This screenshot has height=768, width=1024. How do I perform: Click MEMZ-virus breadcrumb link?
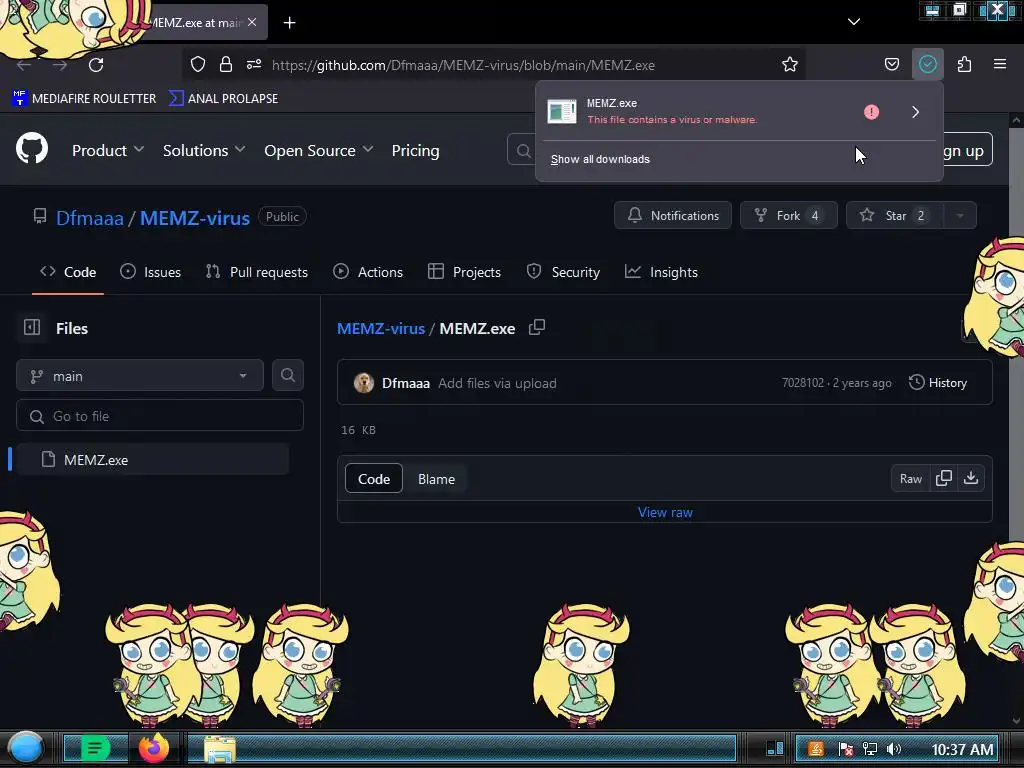pyautogui.click(x=381, y=328)
